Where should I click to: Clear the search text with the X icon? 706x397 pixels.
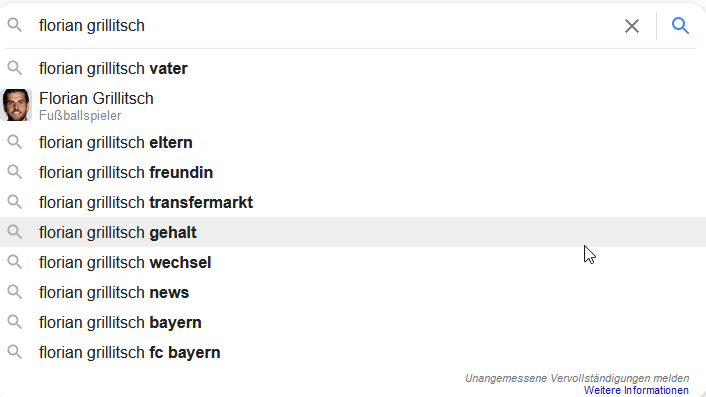[632, 26]
